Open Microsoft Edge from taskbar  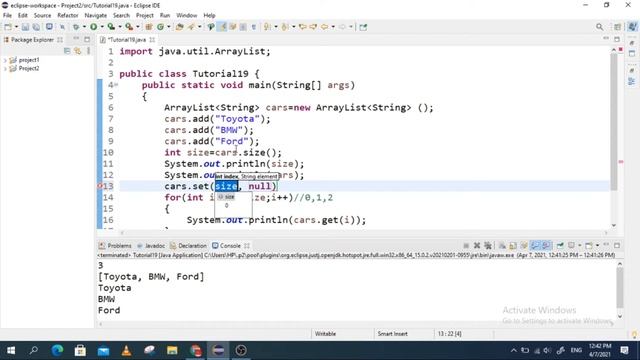click(x=57, y=350)
